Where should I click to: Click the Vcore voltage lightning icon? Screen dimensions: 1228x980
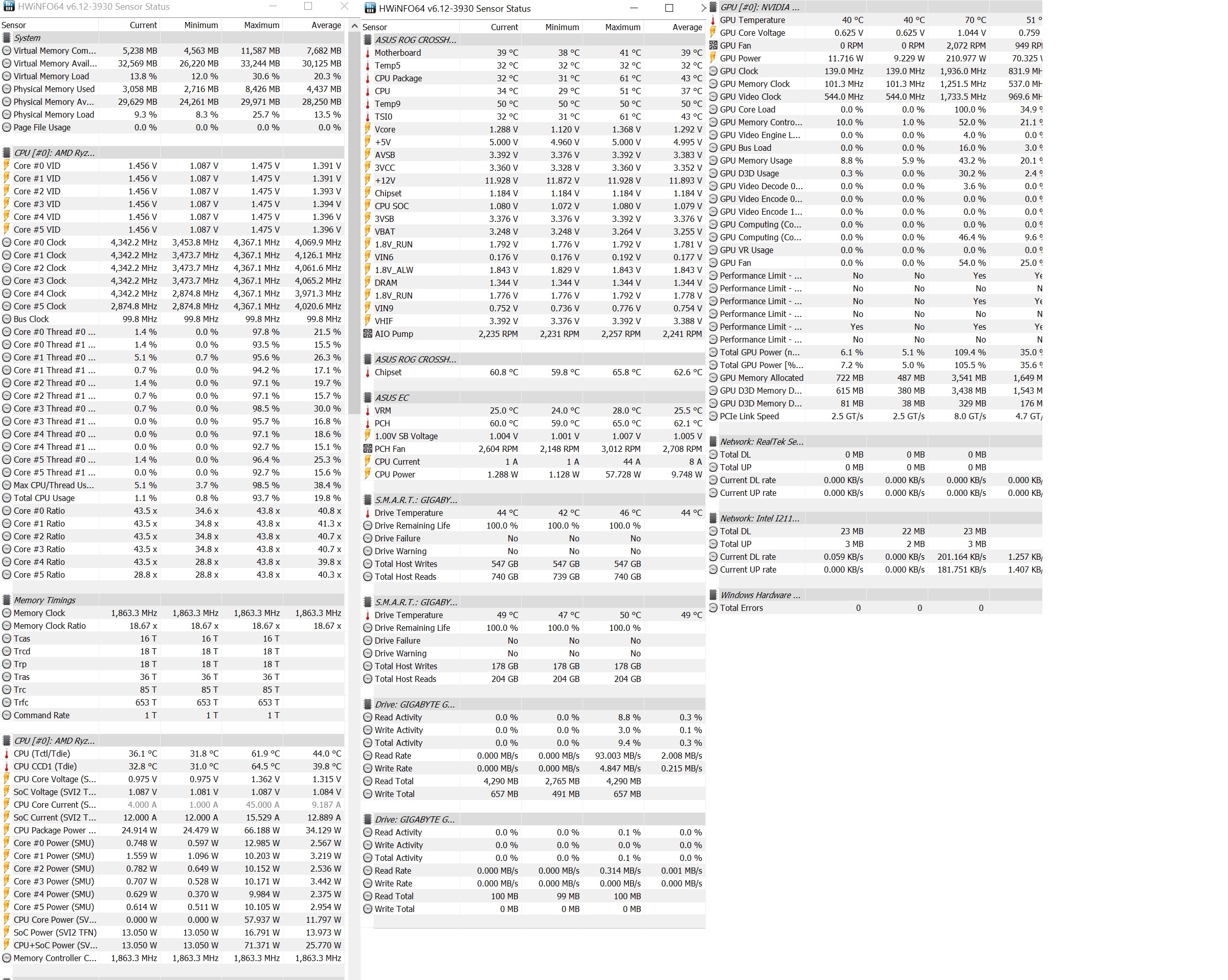pyautogui.click(x=368, y=129)
